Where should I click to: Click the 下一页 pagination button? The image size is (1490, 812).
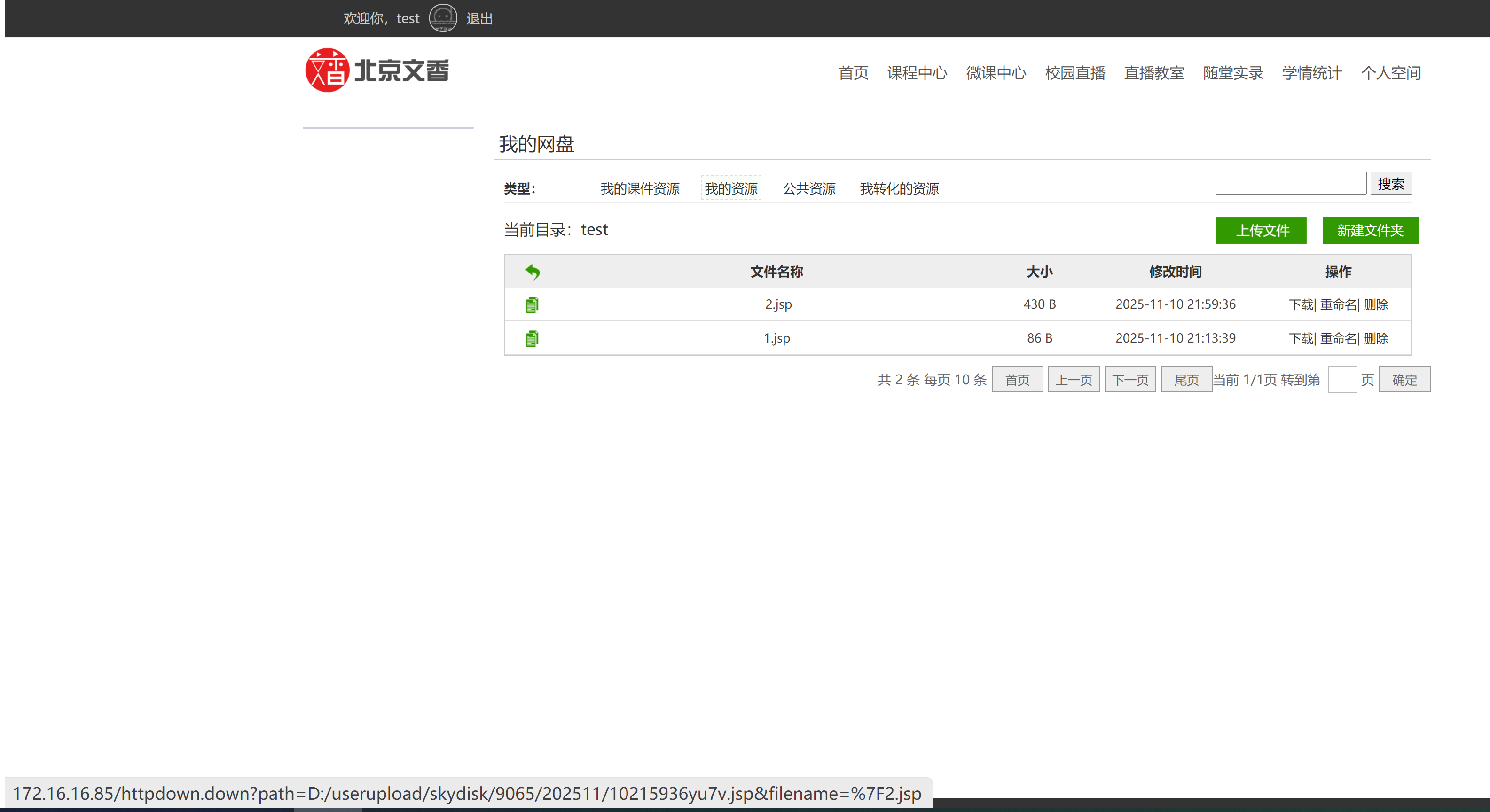[x=1129, y=379]
